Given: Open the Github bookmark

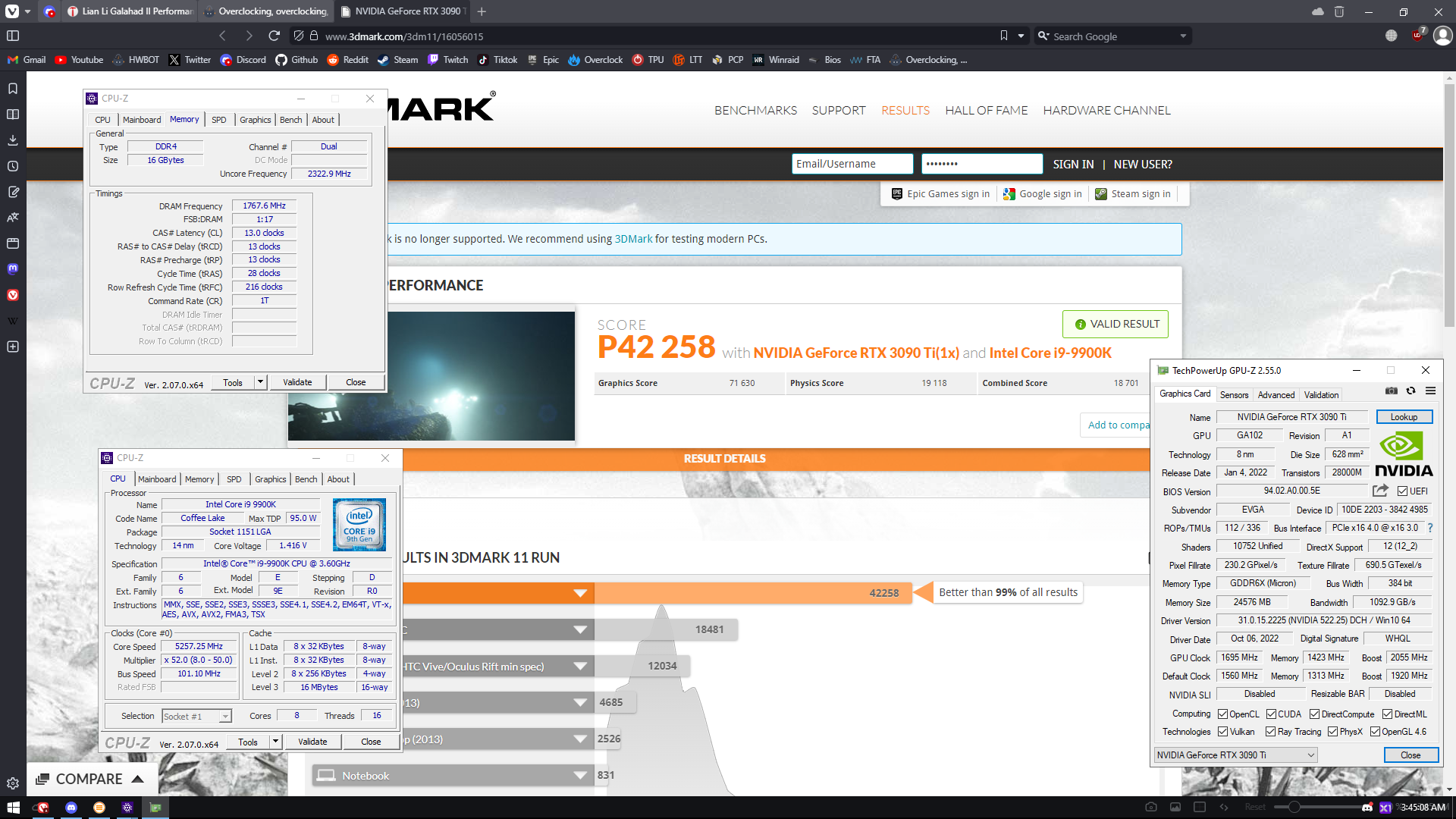Looking at the screenshot, I should pos(297,60).
